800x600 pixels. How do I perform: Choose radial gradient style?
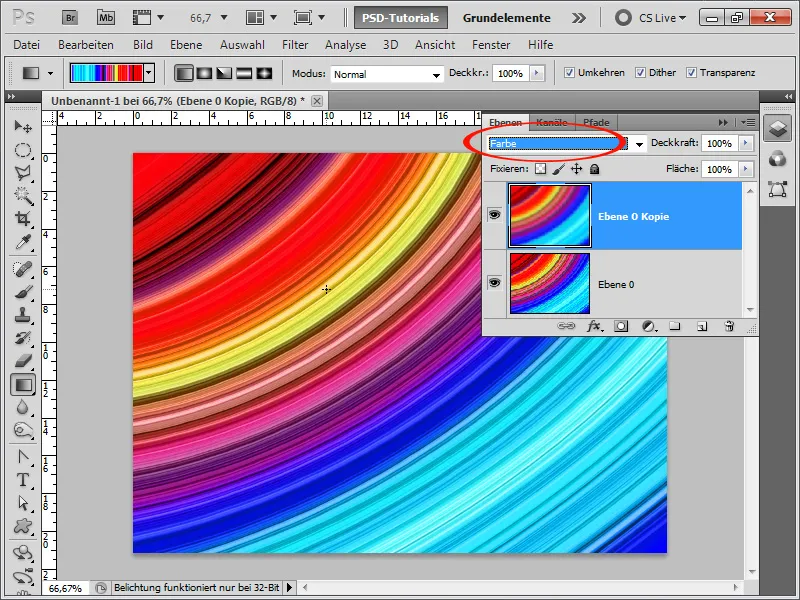pos(204,73)
